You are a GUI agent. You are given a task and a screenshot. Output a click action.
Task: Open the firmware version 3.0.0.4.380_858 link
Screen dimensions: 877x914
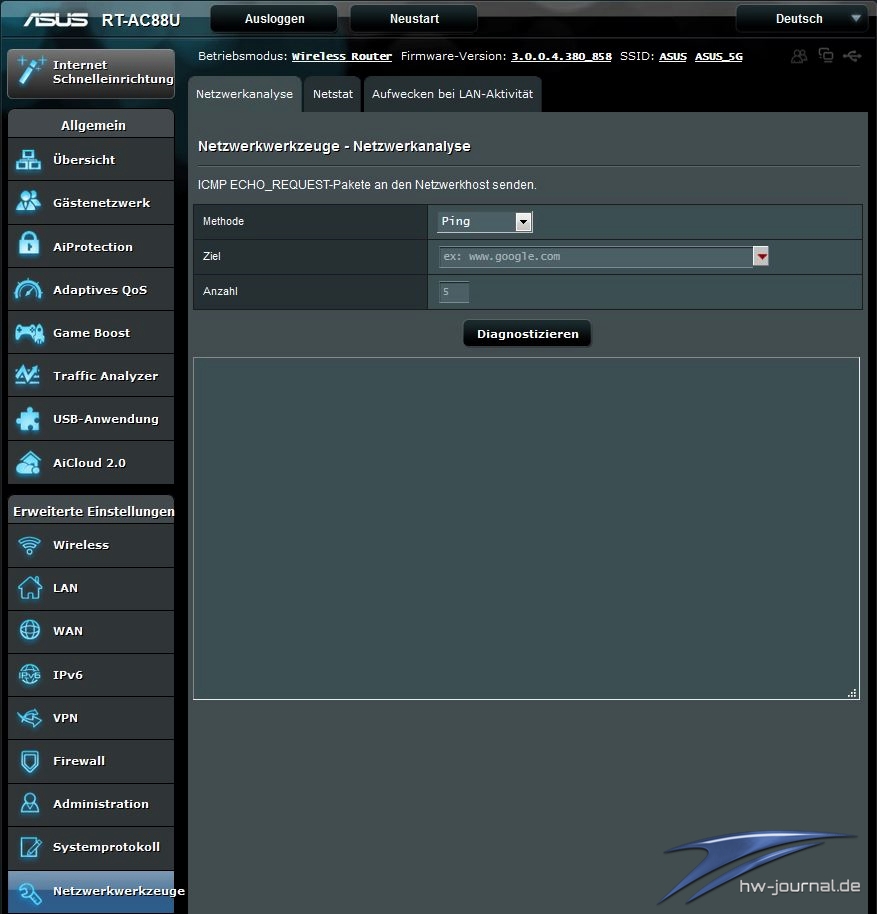click(x=561, y=57)
